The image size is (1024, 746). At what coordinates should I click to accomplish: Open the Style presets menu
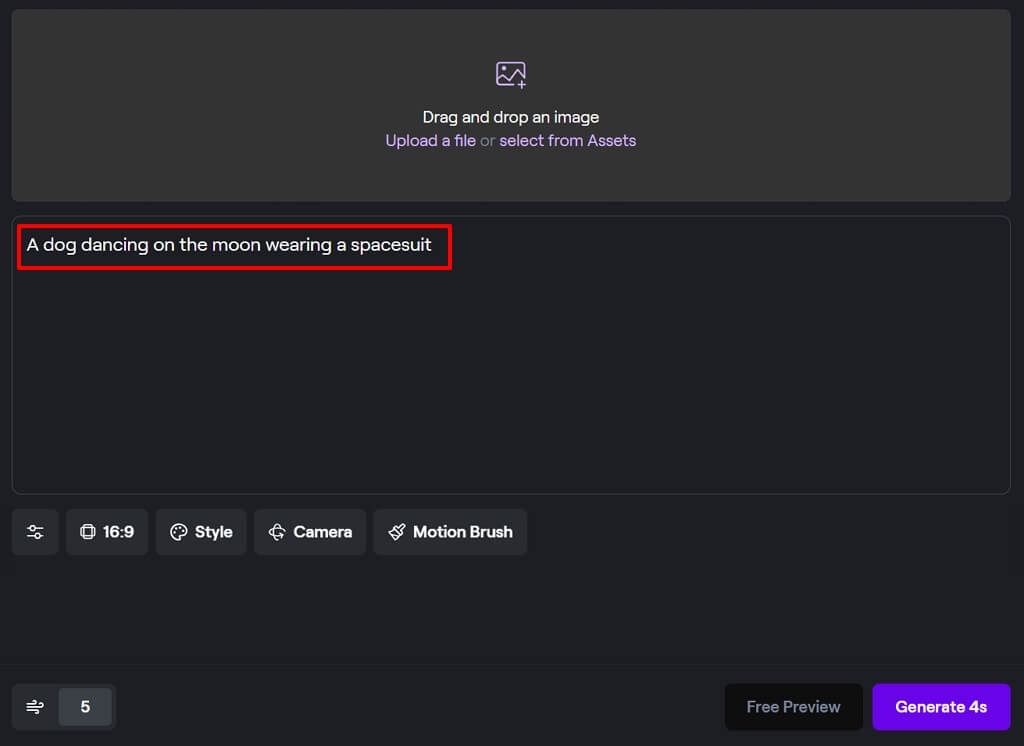coord(201,532)
